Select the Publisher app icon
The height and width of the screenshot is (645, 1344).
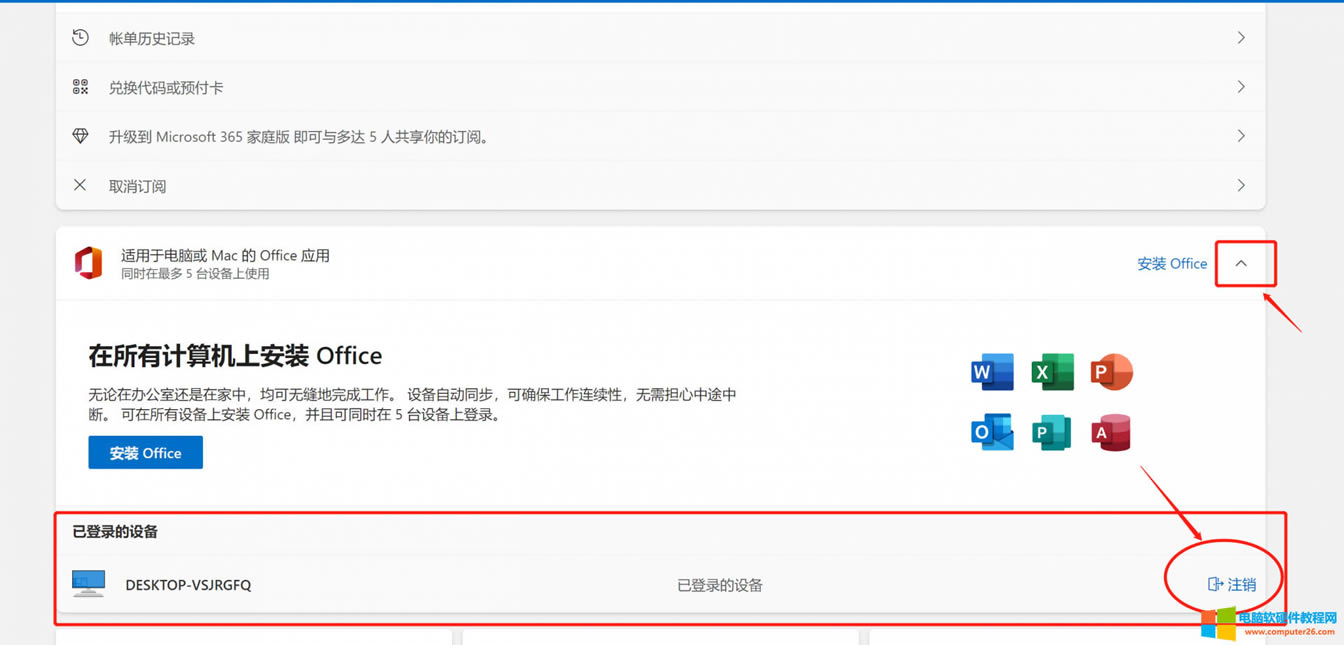coord(1051,432)
